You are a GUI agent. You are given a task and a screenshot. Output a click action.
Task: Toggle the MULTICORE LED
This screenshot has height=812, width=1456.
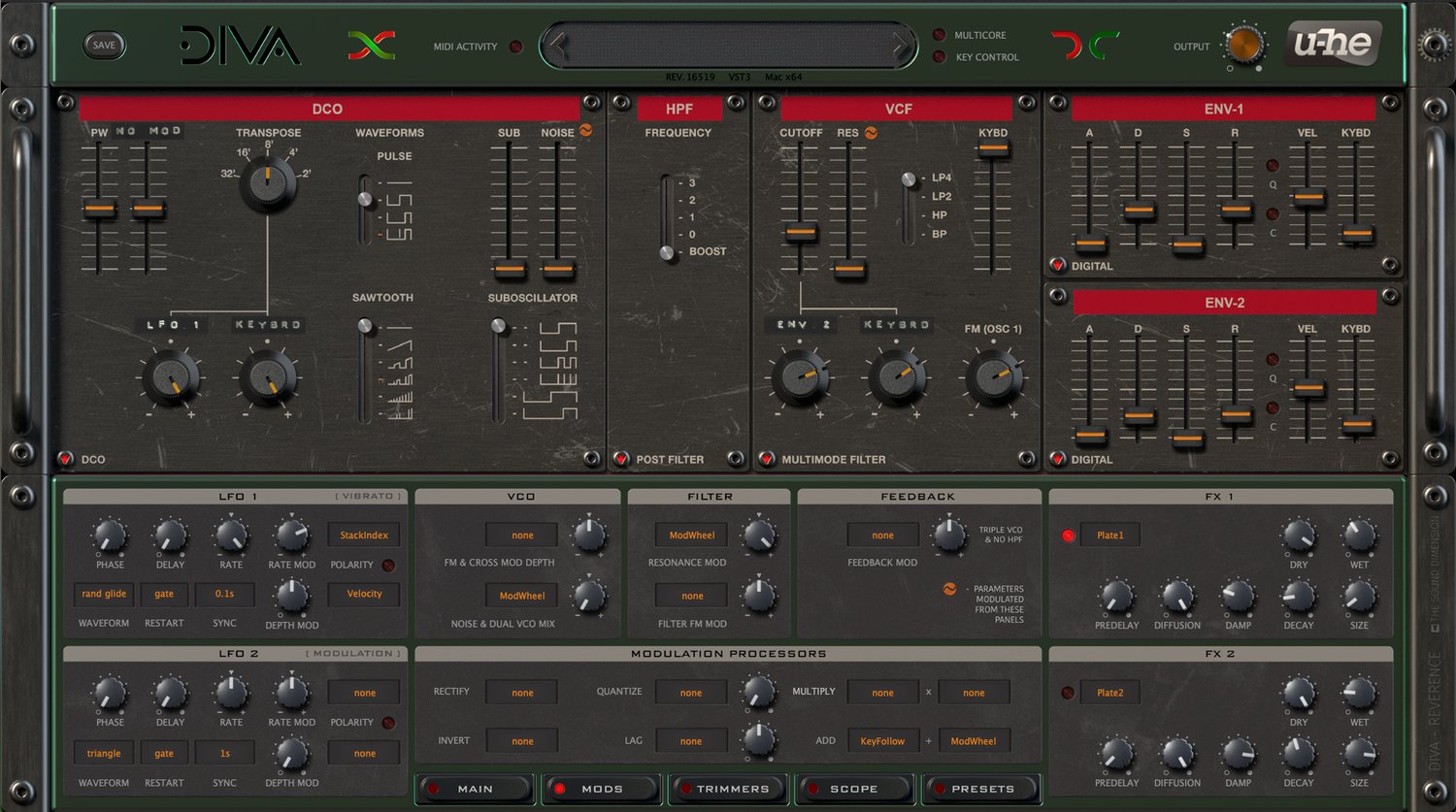click(939, 35)
